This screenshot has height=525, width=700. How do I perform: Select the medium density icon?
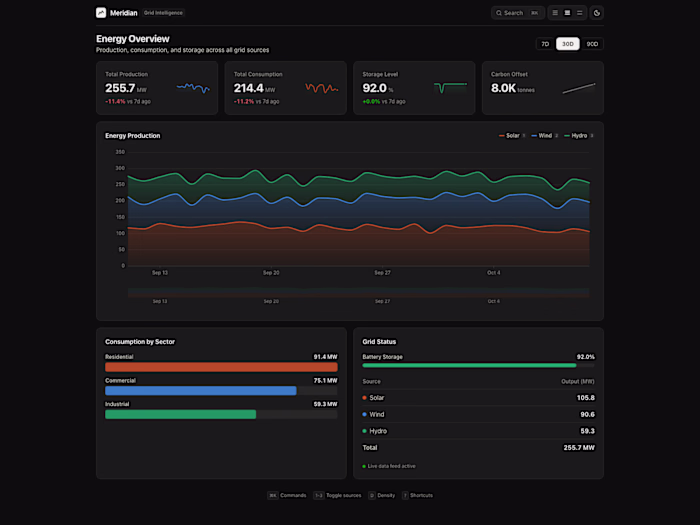pyautogui.click(x=567, y=13)
